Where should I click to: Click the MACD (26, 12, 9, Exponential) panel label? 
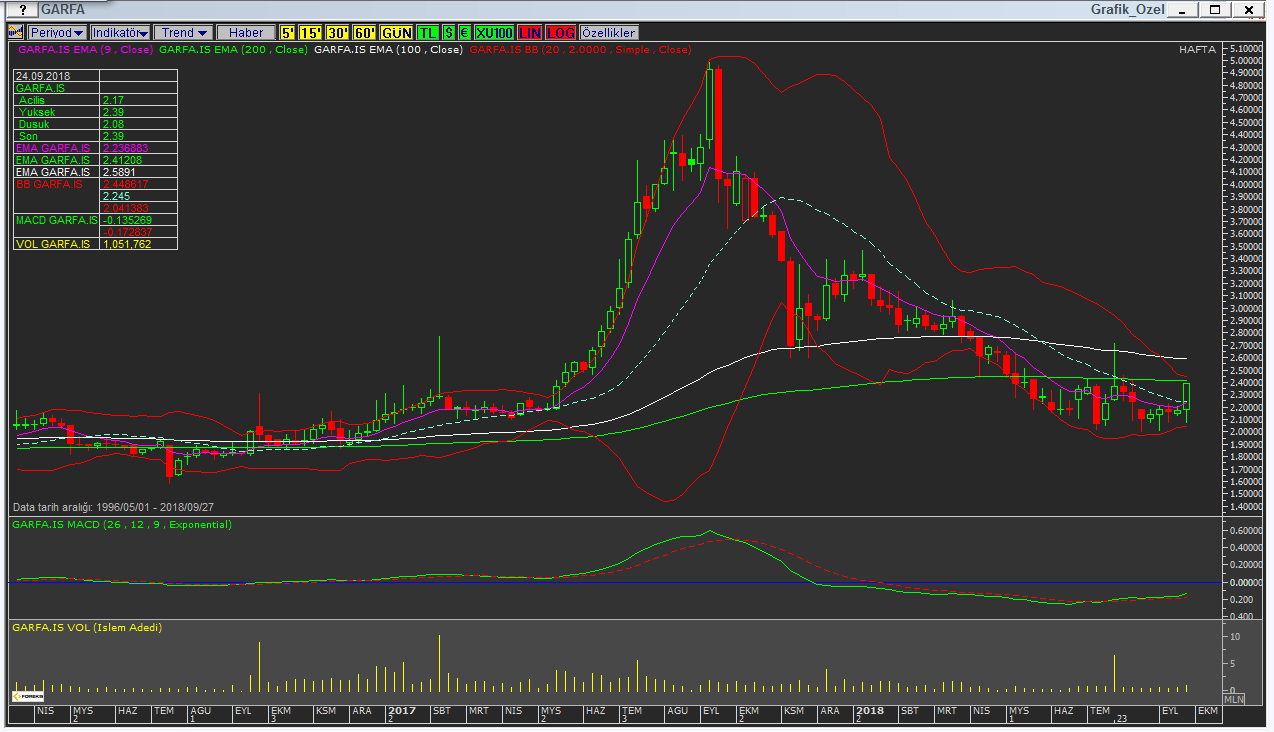(x=122, y=524)
